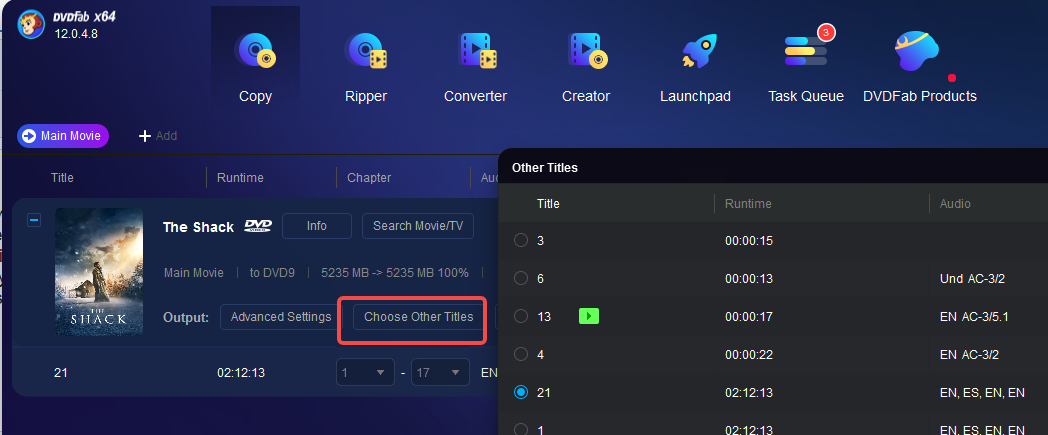
Task: Preview title 13 with green play icon
Action: (x=589, y=316)
